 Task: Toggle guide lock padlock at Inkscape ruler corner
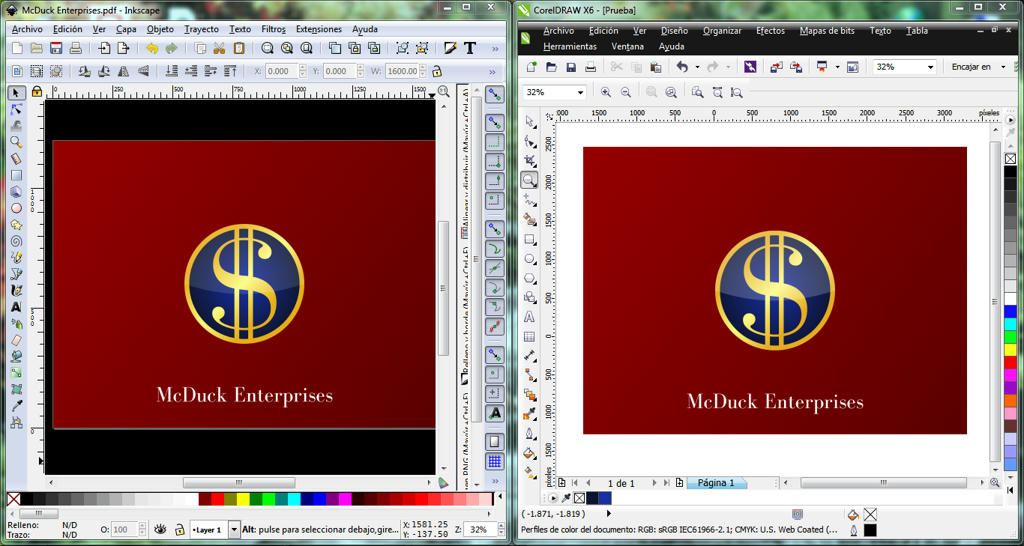[37, 91]
